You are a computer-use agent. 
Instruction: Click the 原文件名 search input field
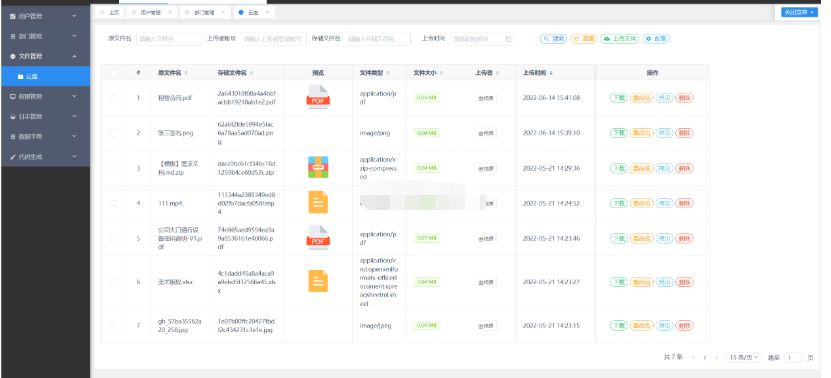(169, 39)
